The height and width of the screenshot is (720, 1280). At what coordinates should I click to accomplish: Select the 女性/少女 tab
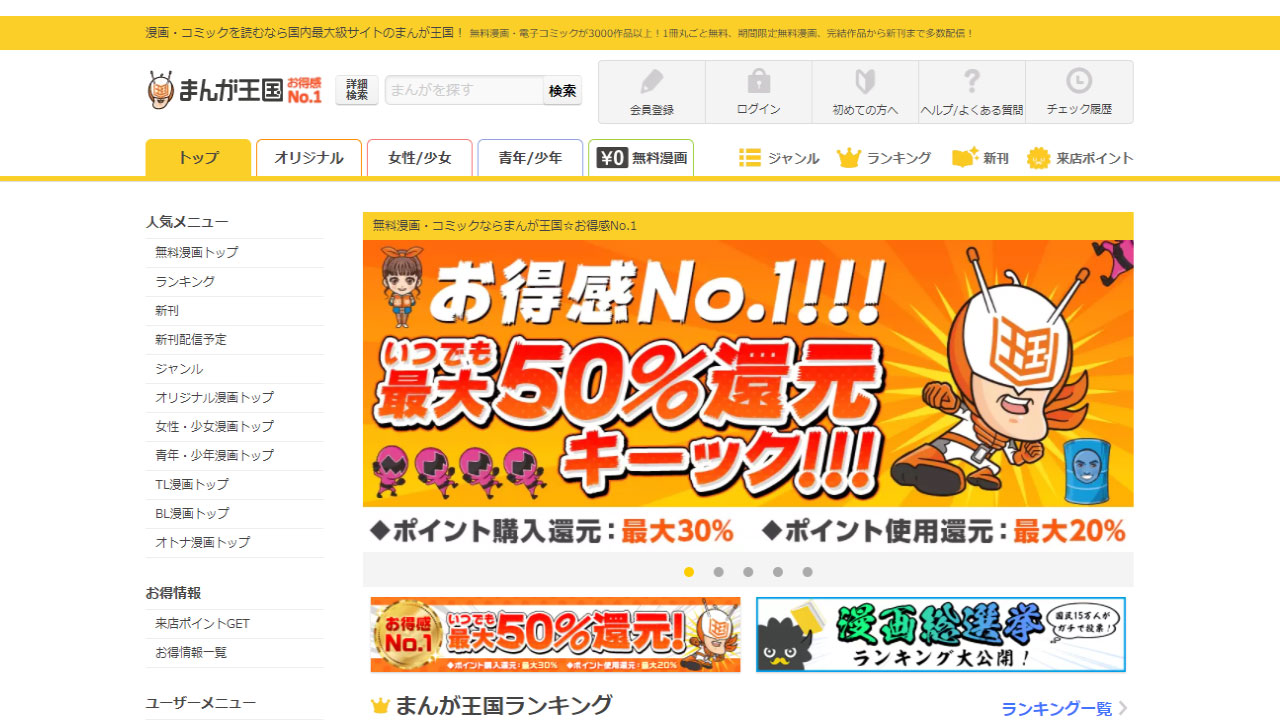pos(420,158)
